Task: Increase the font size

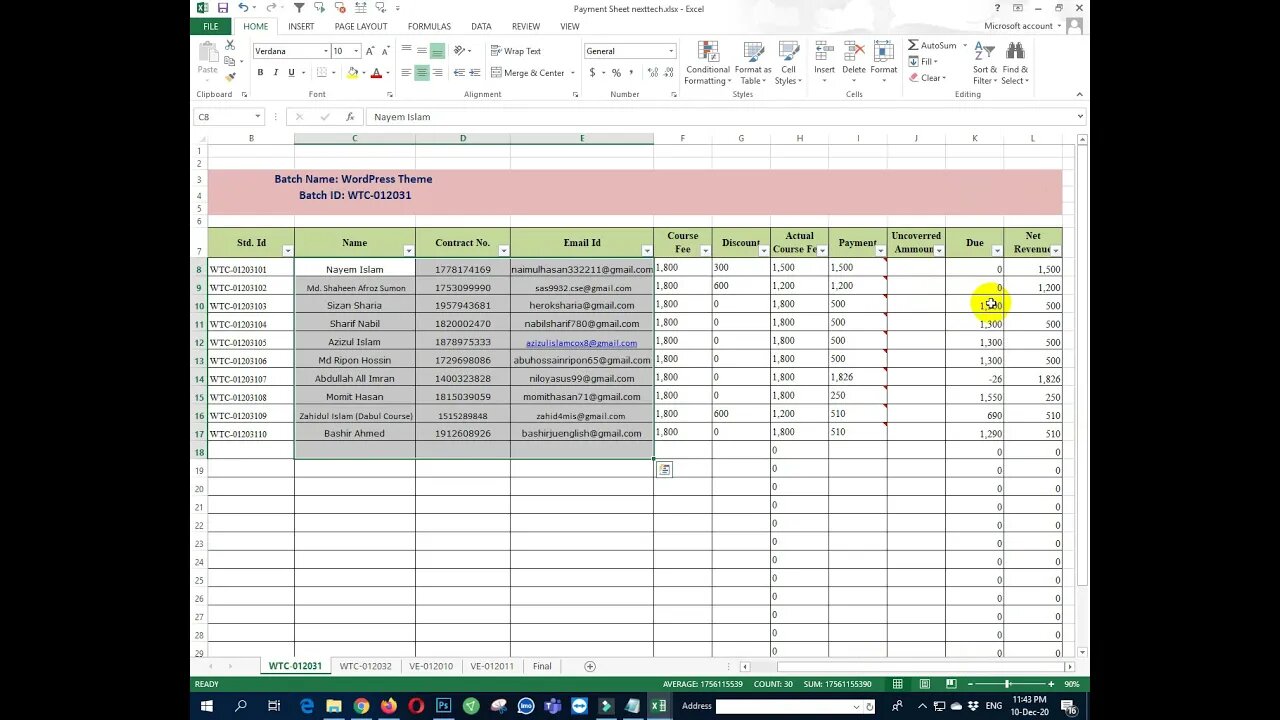Action: click(370, 51)
